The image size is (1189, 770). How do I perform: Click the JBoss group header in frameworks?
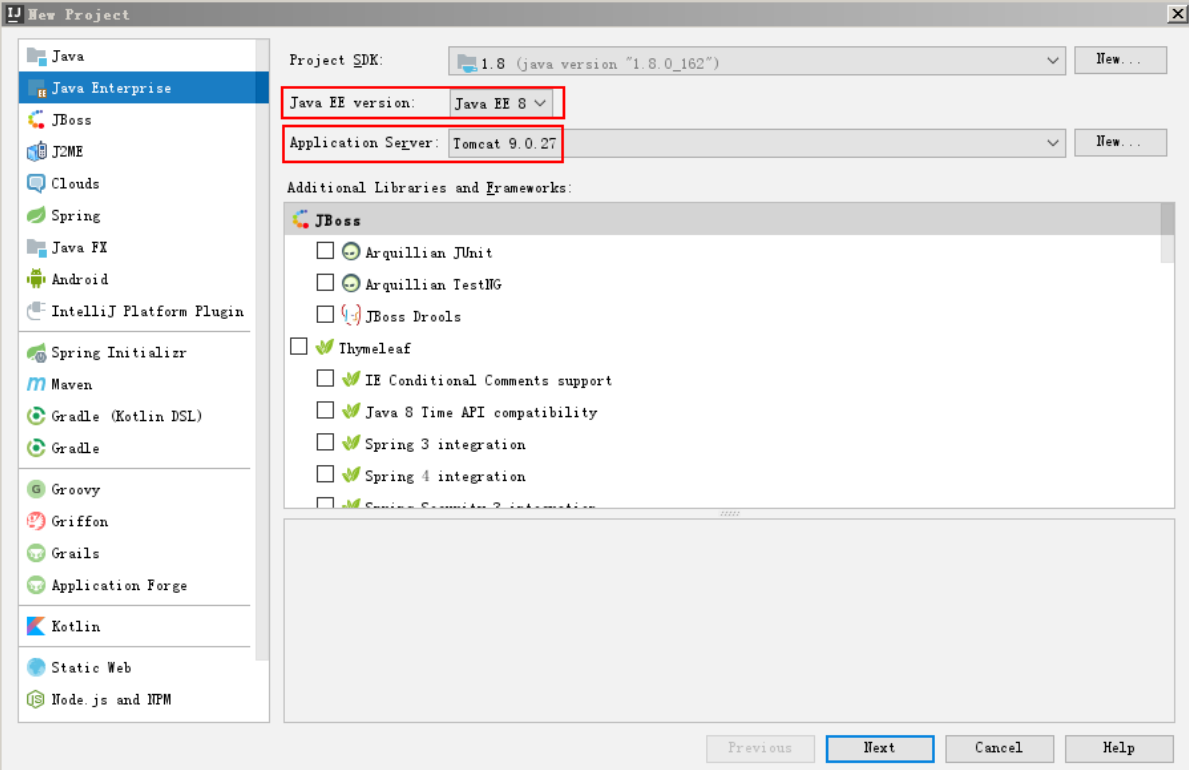pyautogui.click(x=723, y=220)
